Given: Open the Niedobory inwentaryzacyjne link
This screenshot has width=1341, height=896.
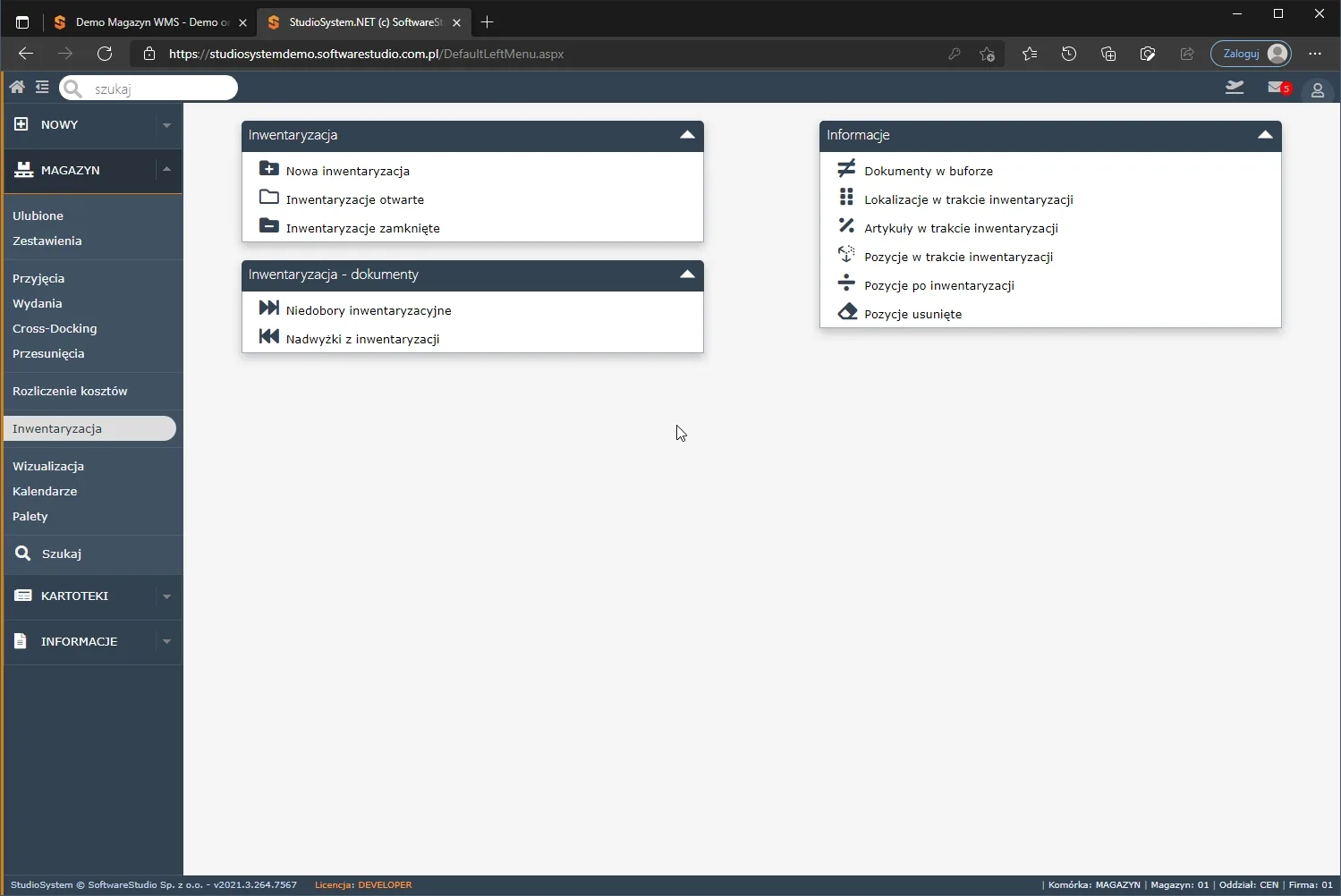Looking at the screenshot, I should [x=369, y=310].
